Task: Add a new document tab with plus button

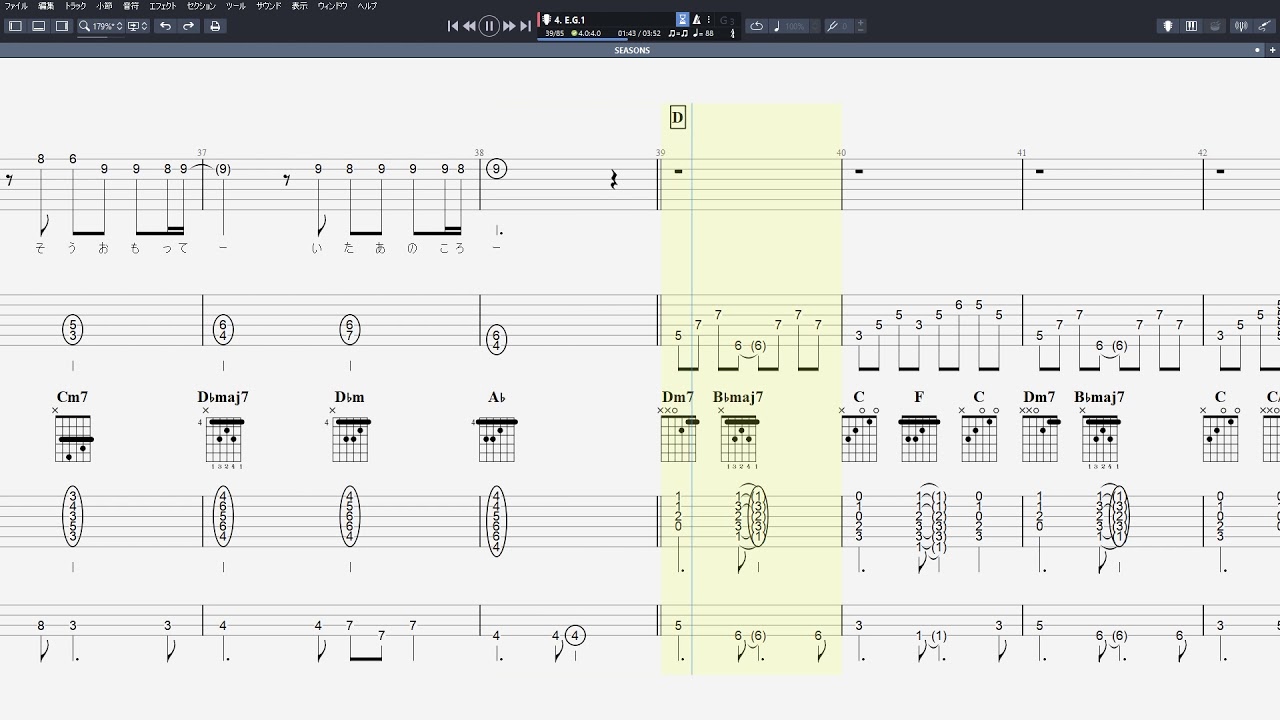Action: (x=1272, y=50)
